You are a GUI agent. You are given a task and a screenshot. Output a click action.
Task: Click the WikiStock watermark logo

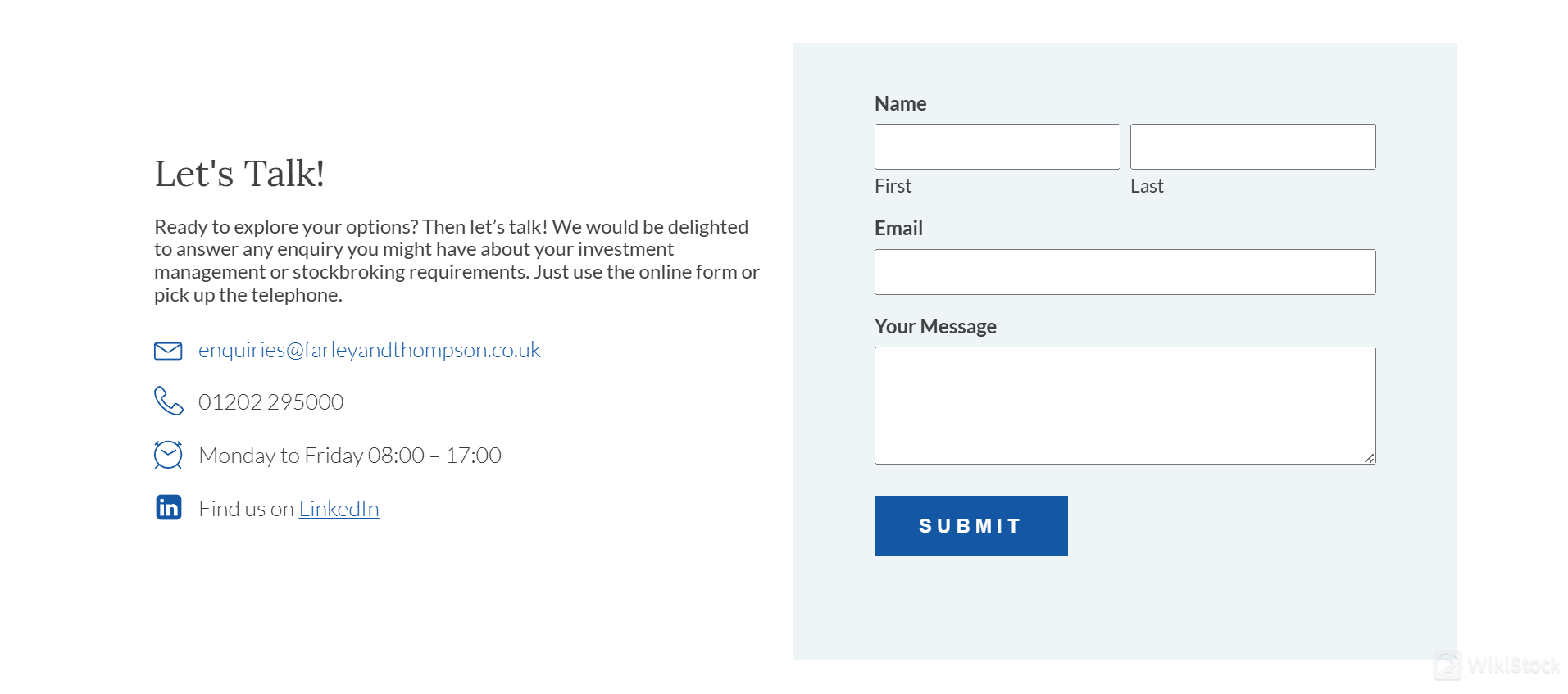(x=1497, y=665)
